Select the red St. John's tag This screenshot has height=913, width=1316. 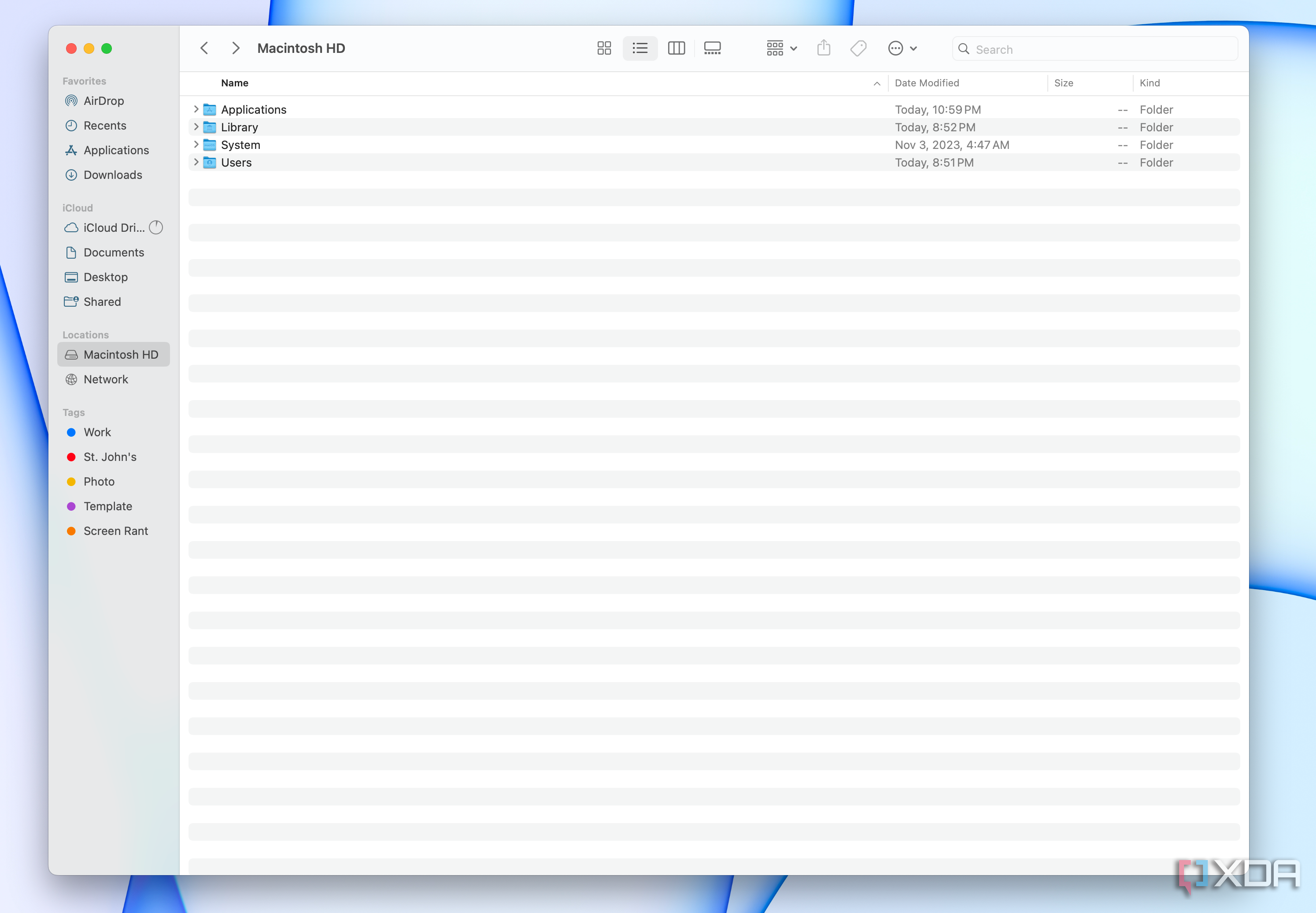click(110, 457)
